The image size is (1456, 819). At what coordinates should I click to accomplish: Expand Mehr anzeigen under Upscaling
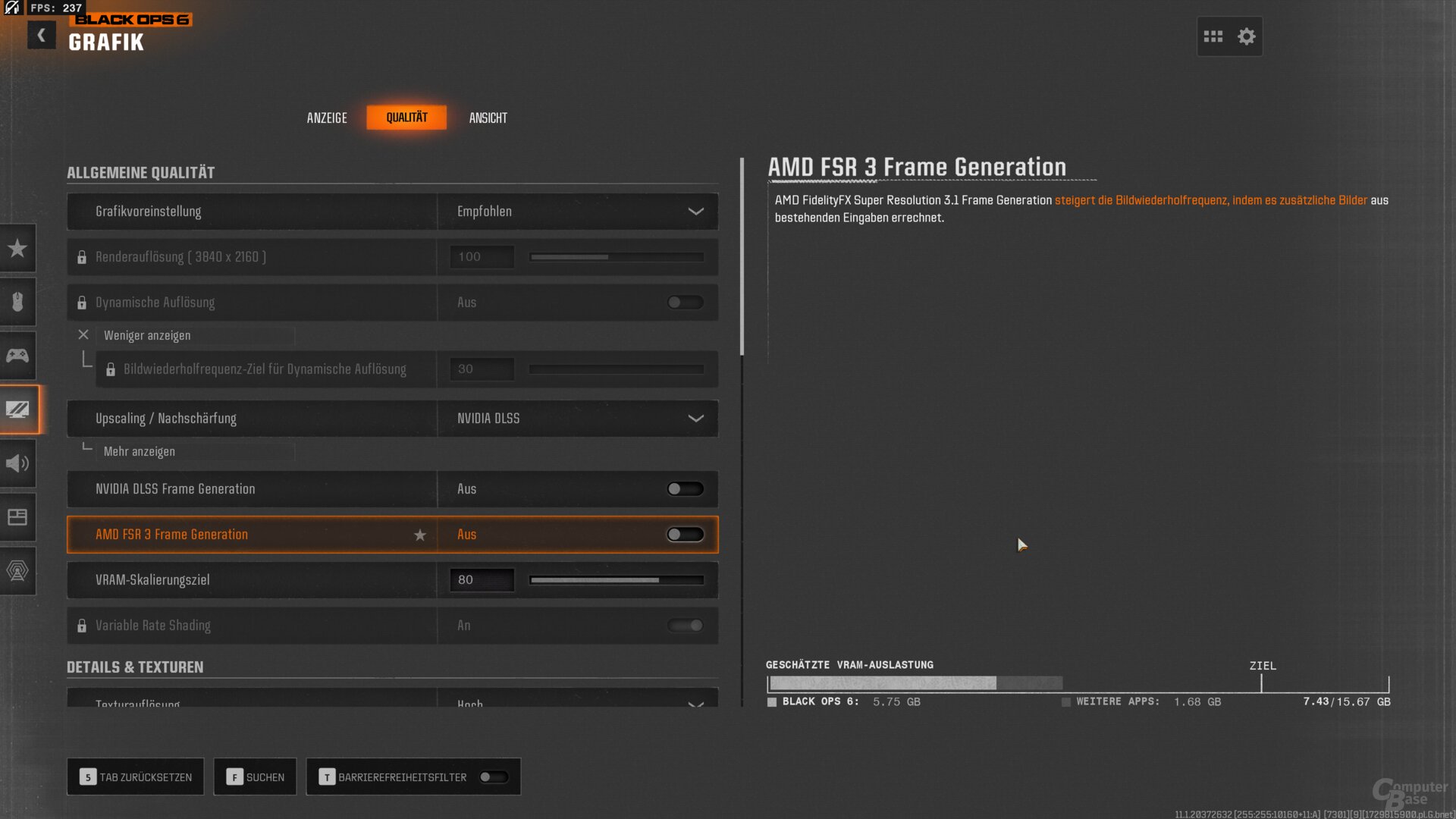pos(140,452)
